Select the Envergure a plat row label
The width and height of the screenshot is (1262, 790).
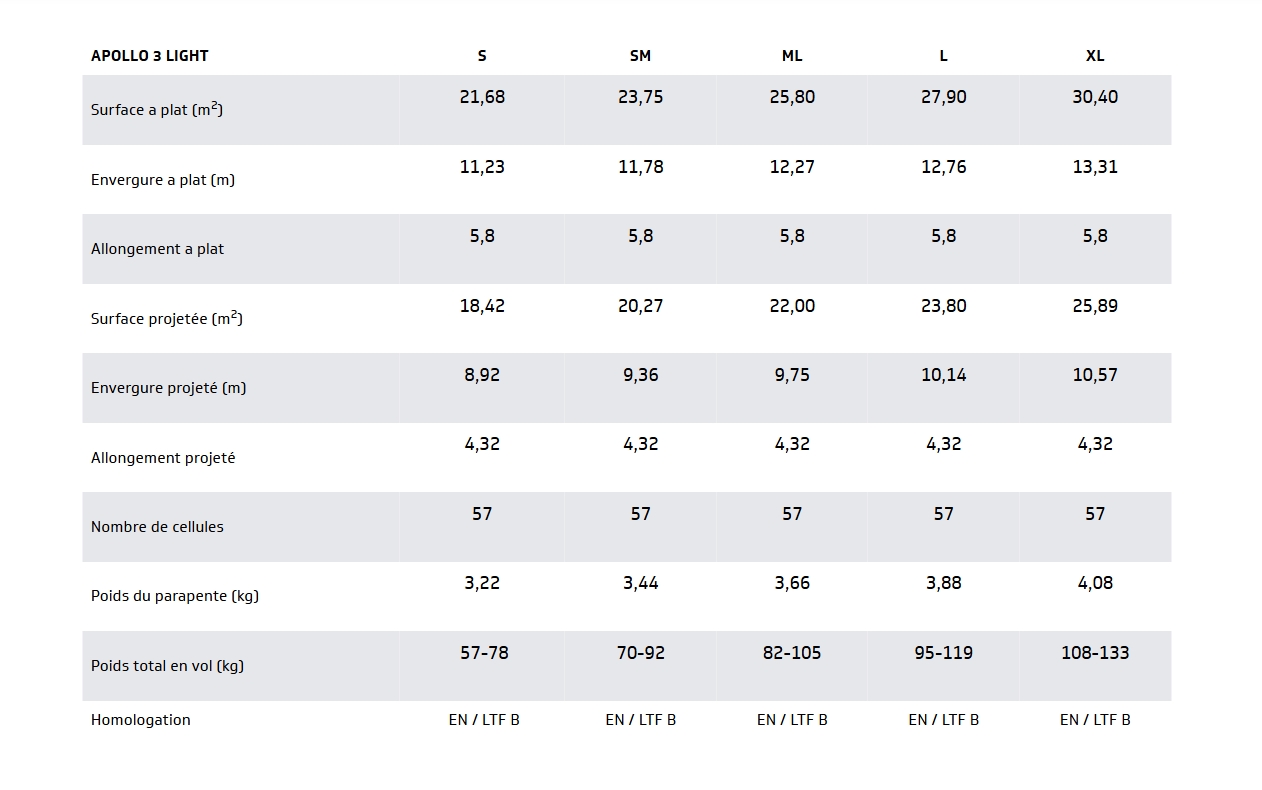point(163,180)
